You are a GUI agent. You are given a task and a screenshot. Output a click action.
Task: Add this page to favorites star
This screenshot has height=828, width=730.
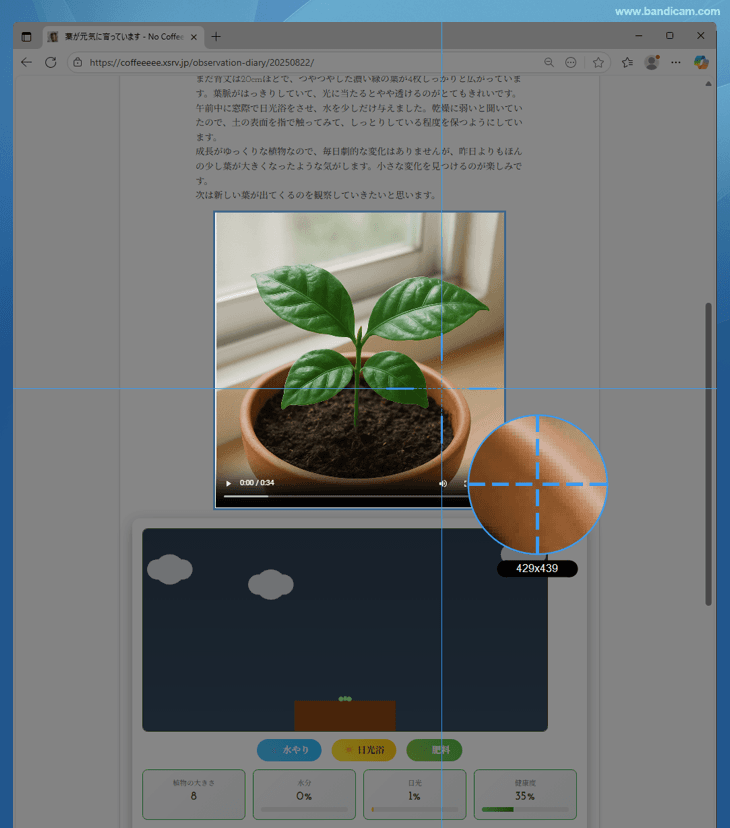[x=598, y=62]
